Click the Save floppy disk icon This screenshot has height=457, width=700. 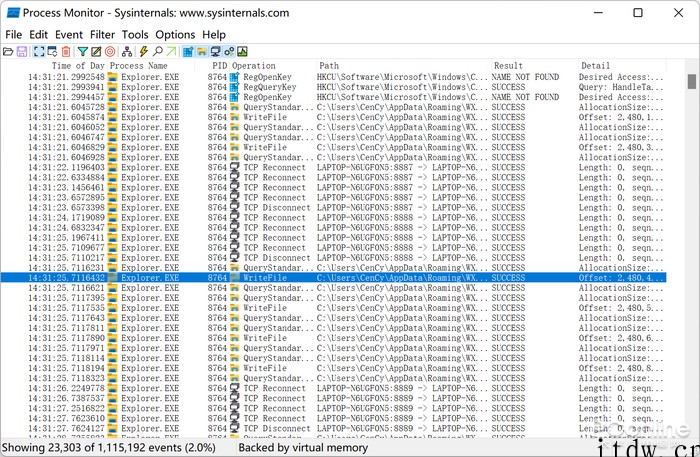21,52
